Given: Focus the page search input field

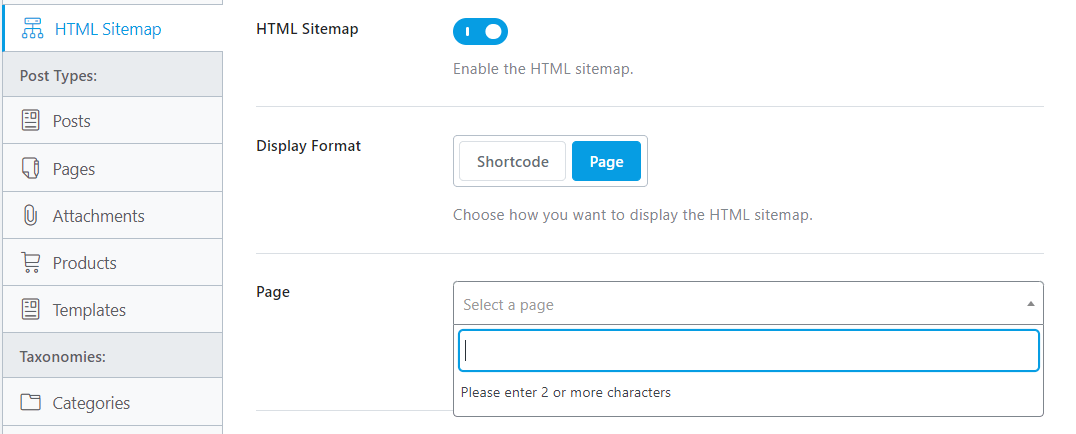Looking at the screenshot, I should point(748,350).
